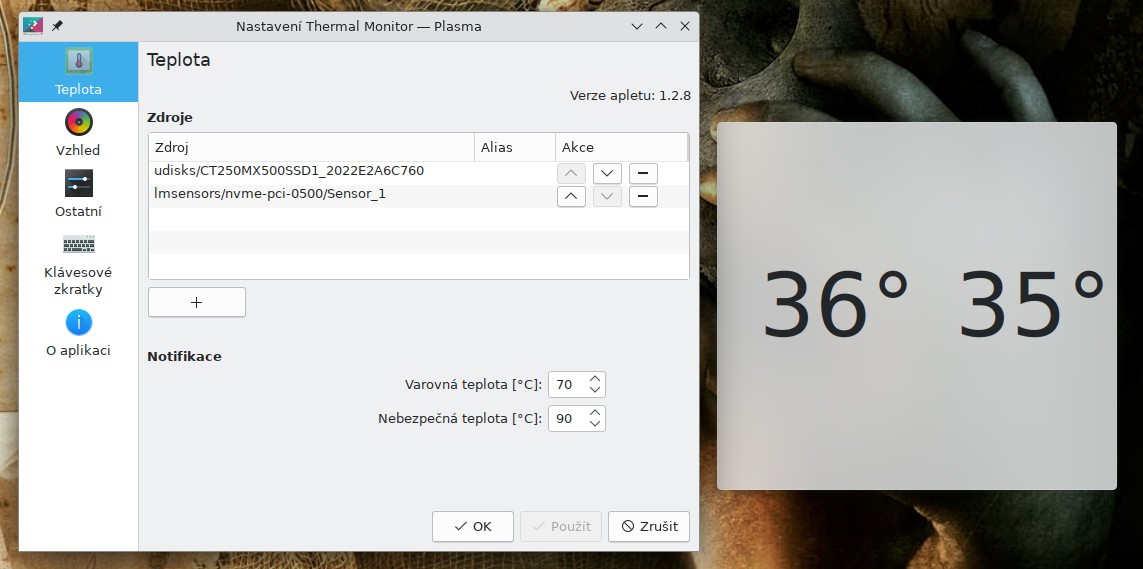Screen dimensions: 1143x569
Task: Decrease the Varovná teplota value
Action: tap(595, 390)
